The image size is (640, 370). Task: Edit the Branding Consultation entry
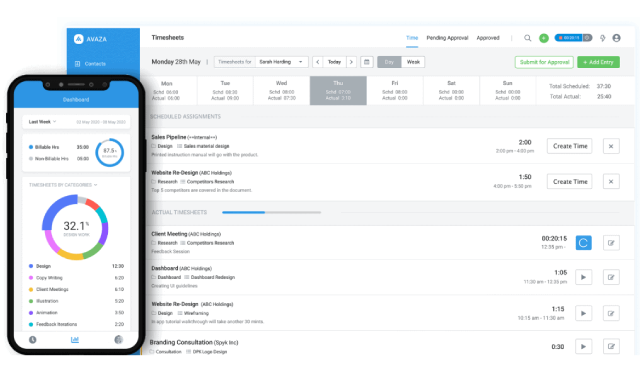(611, 346)
